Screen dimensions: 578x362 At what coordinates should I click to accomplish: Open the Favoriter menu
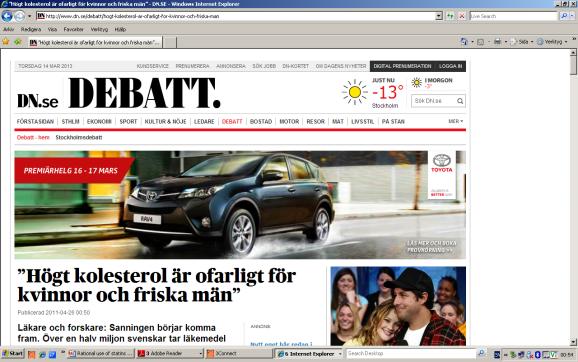coord(73,29)
